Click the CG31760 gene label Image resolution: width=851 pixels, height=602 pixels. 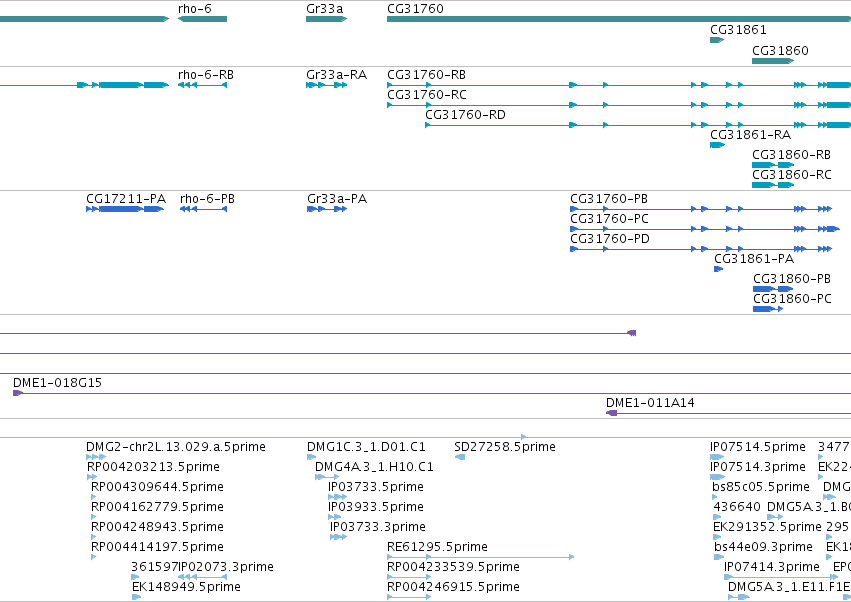[x=415, y=9]
